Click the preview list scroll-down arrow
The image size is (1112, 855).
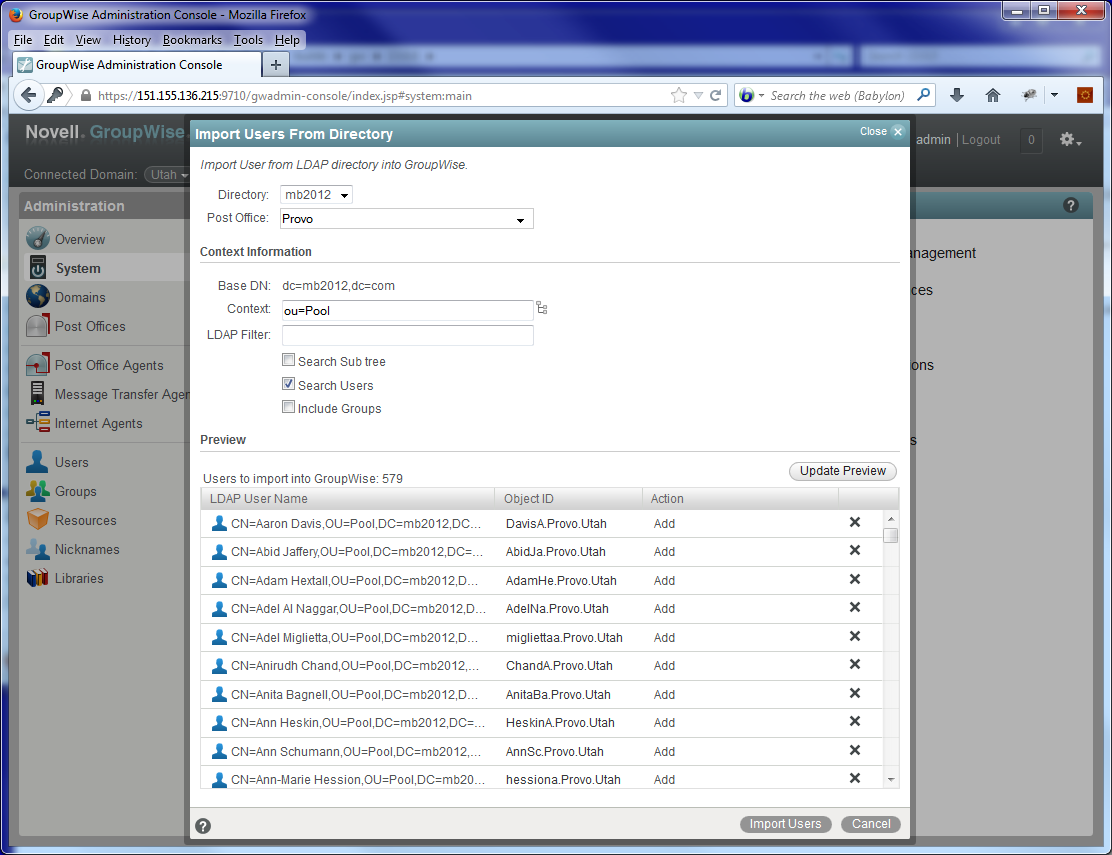point(891,779)
